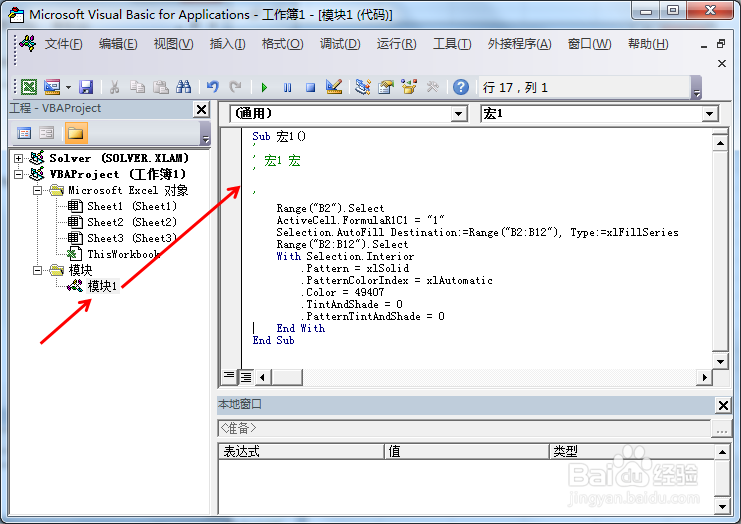Open the 外接程序(A) menu
741x524 pixels.
tap(519, 44)
